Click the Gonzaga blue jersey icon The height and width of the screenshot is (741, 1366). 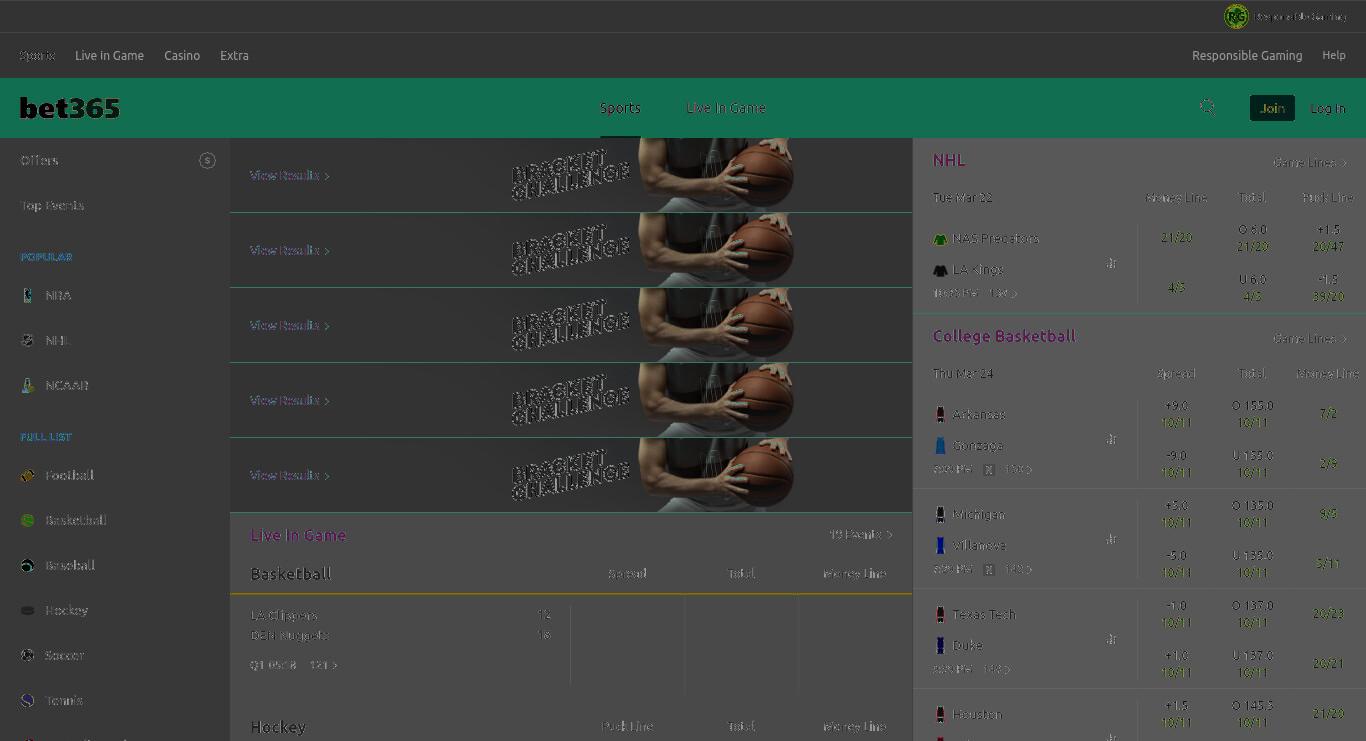[x=940, y=445]
